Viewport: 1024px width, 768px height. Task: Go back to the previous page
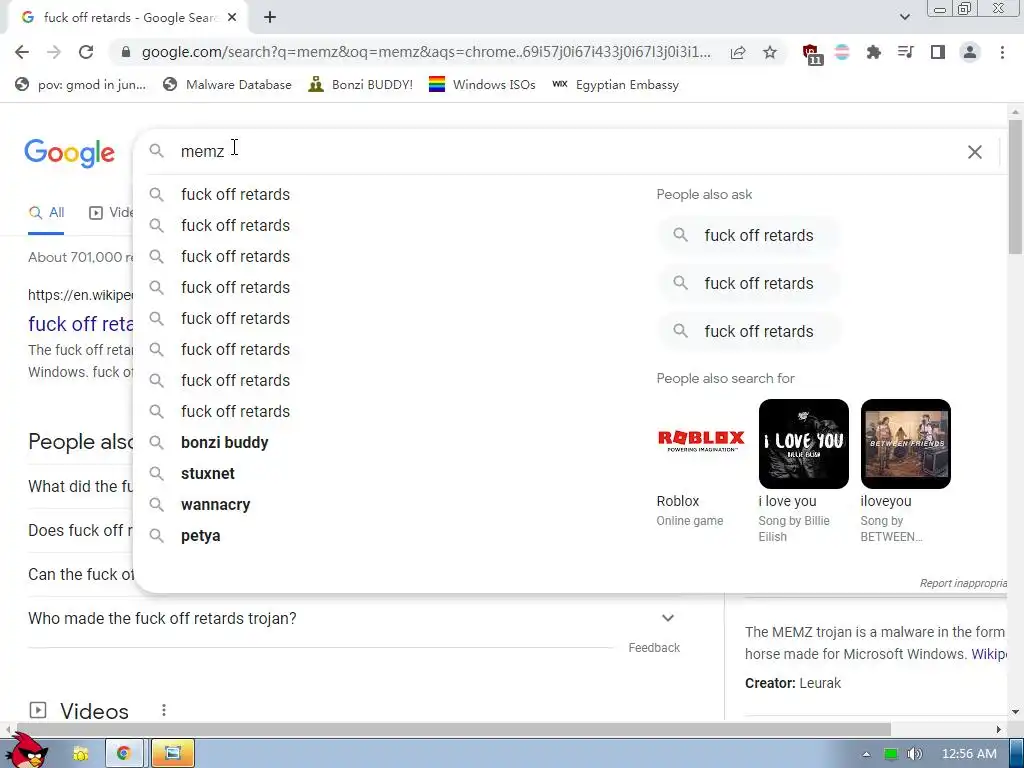(22, 52)
